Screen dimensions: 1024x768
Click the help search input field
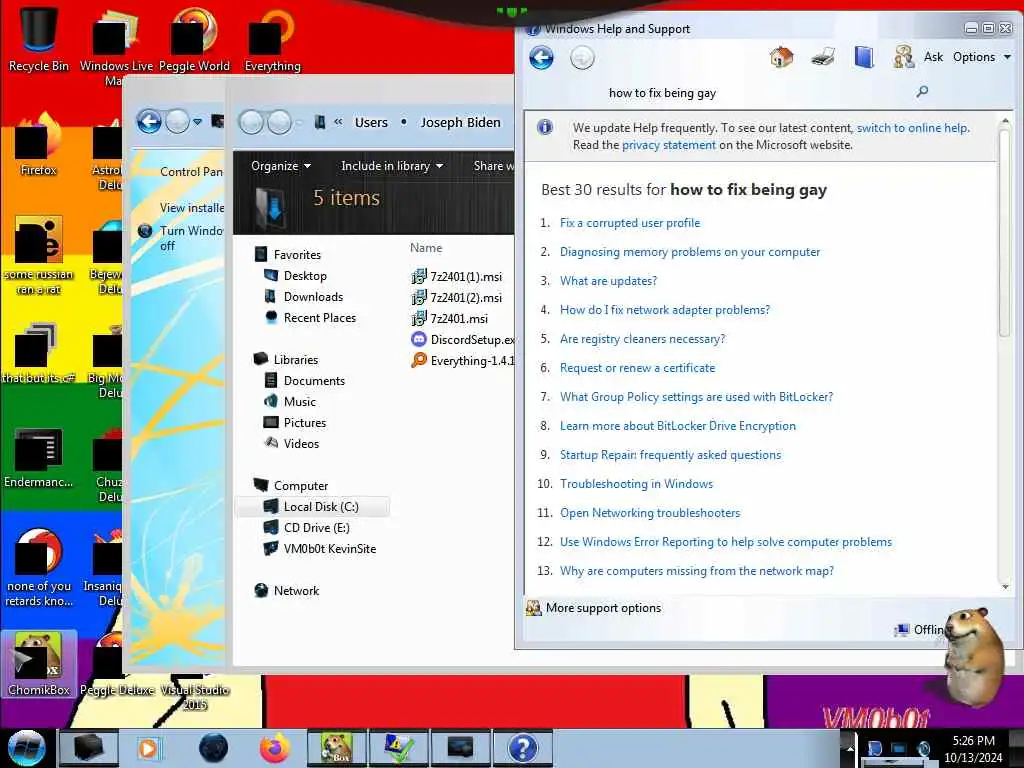pos(758,93)
